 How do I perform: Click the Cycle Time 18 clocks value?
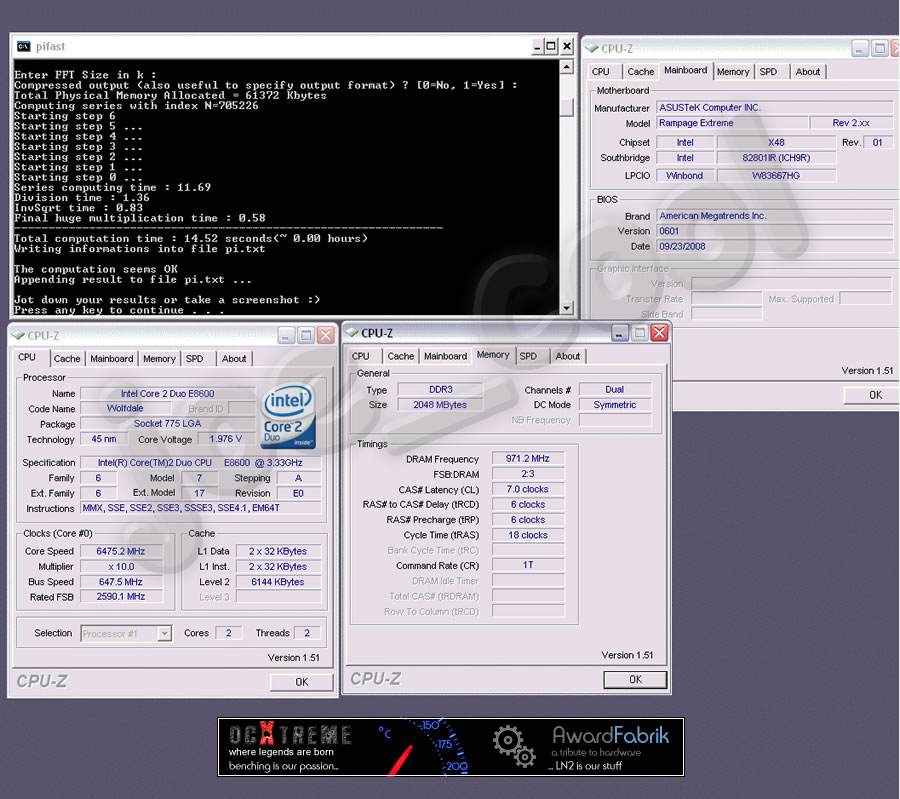click(x=527, y=535)
